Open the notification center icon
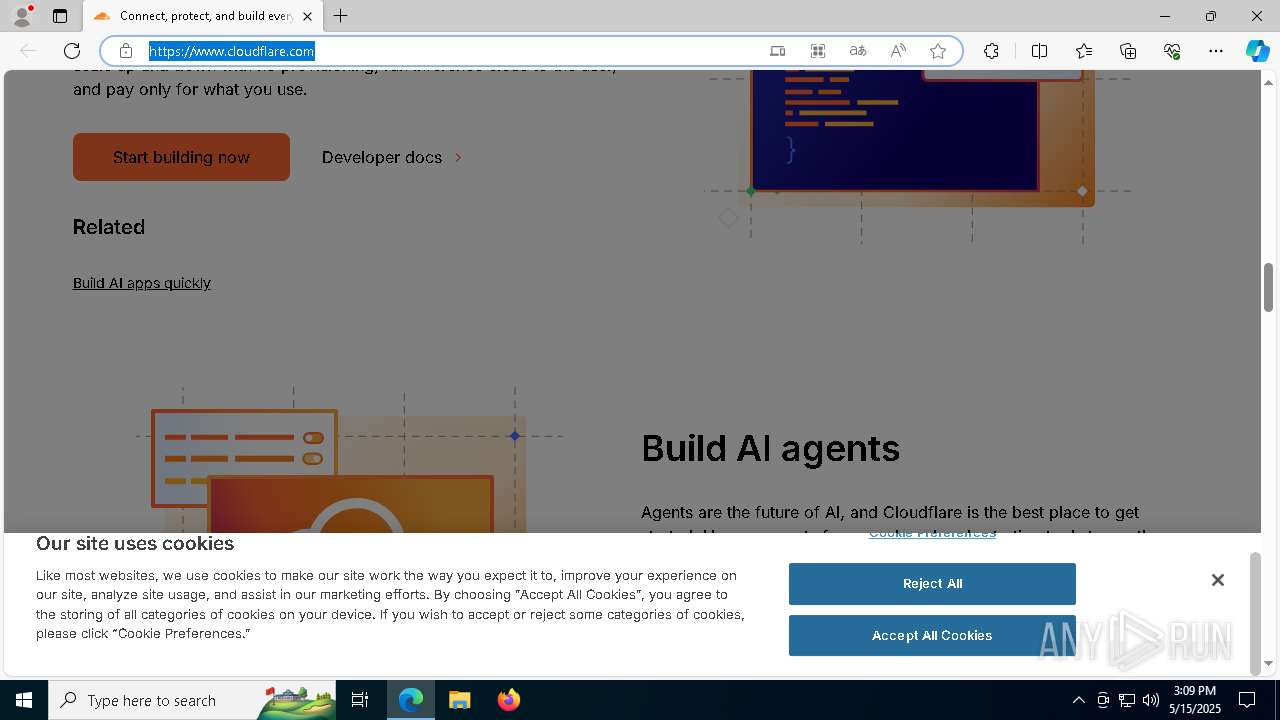This screenshot has height=720, width=1280. pyautogui.click(x=1247, y=700)
